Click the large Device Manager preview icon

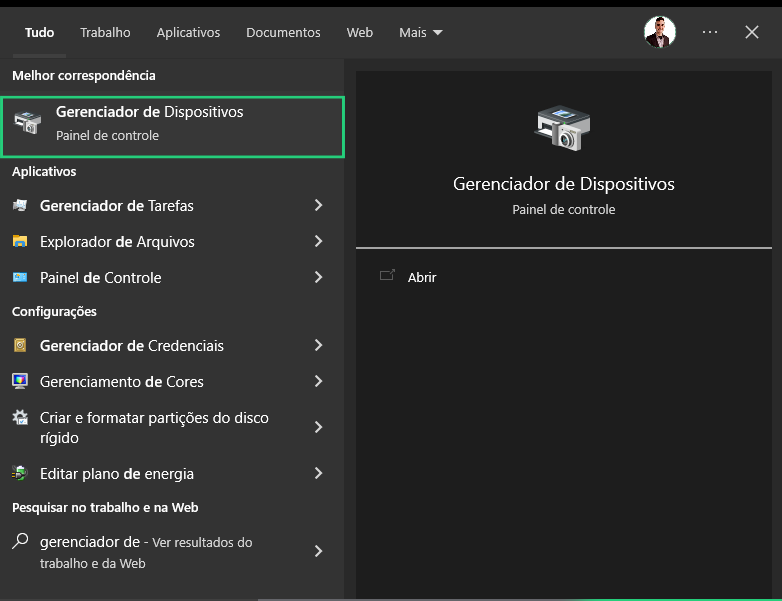coord(563,128)
